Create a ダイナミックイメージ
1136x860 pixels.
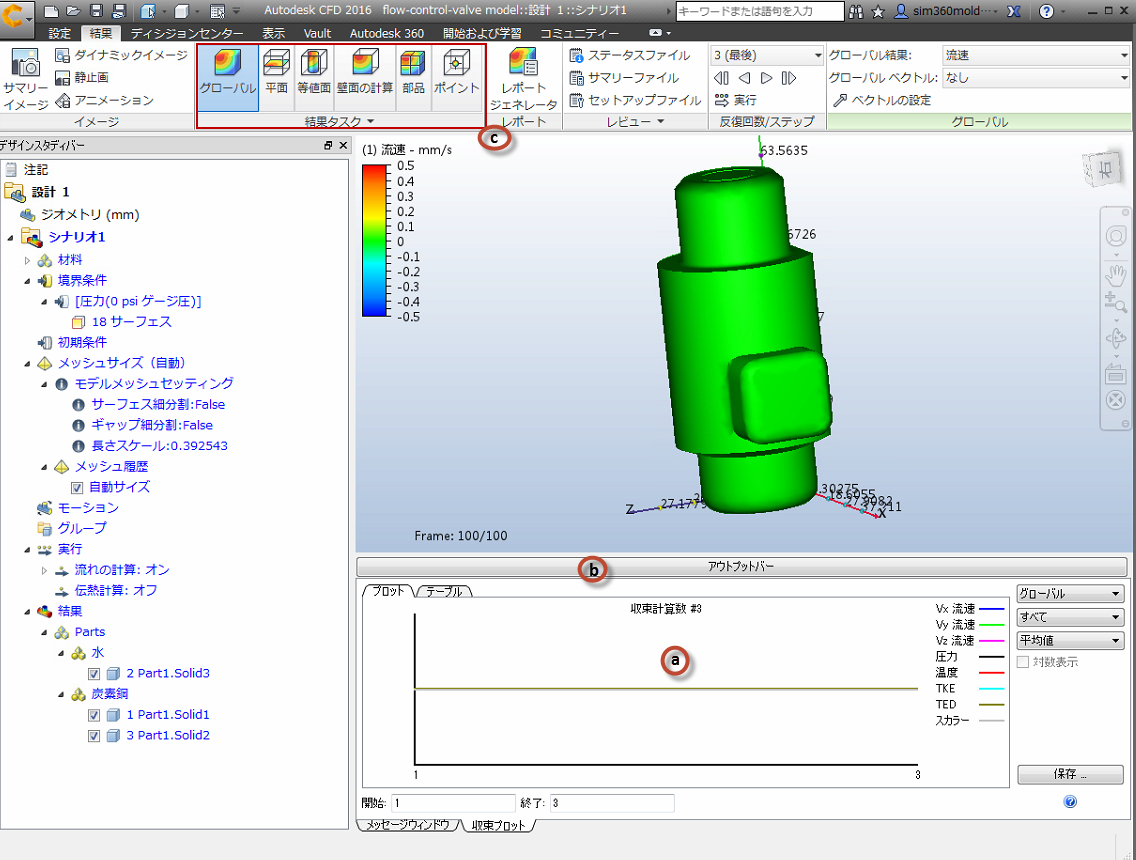[x=122, y=55]
